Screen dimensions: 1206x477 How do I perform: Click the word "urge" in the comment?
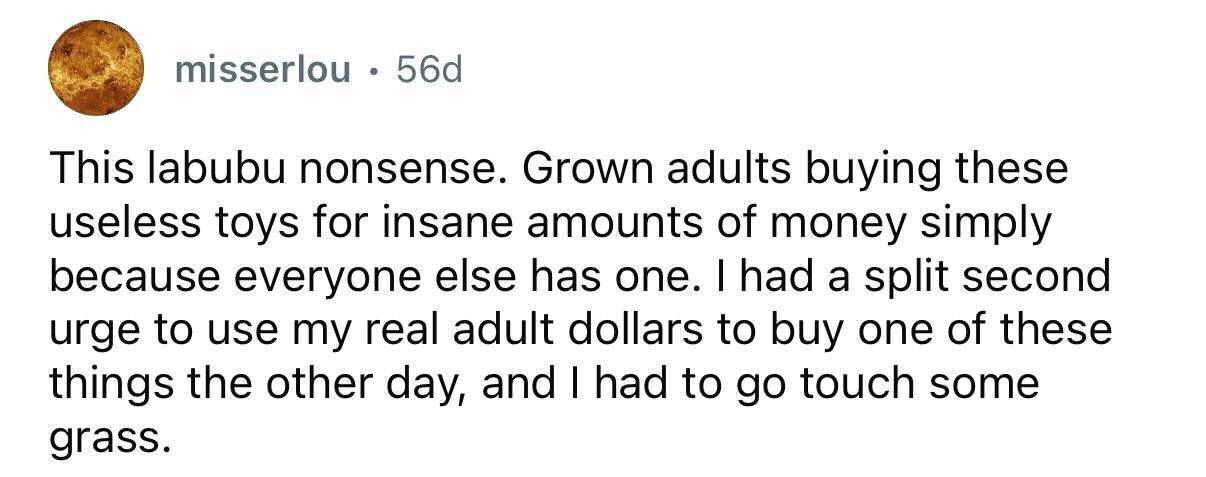tap(86, 332)
